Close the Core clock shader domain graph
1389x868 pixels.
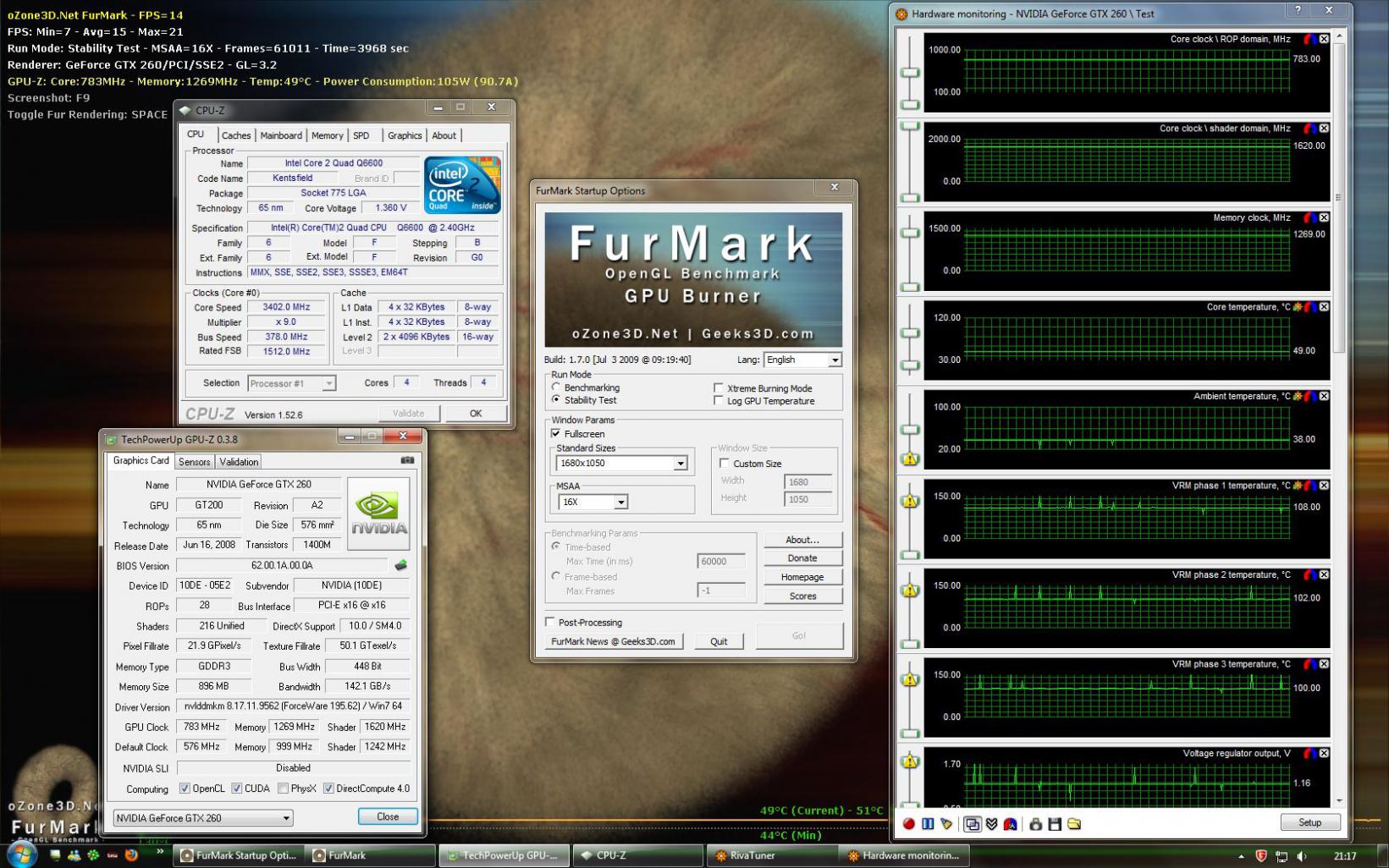pos(1324,129)
